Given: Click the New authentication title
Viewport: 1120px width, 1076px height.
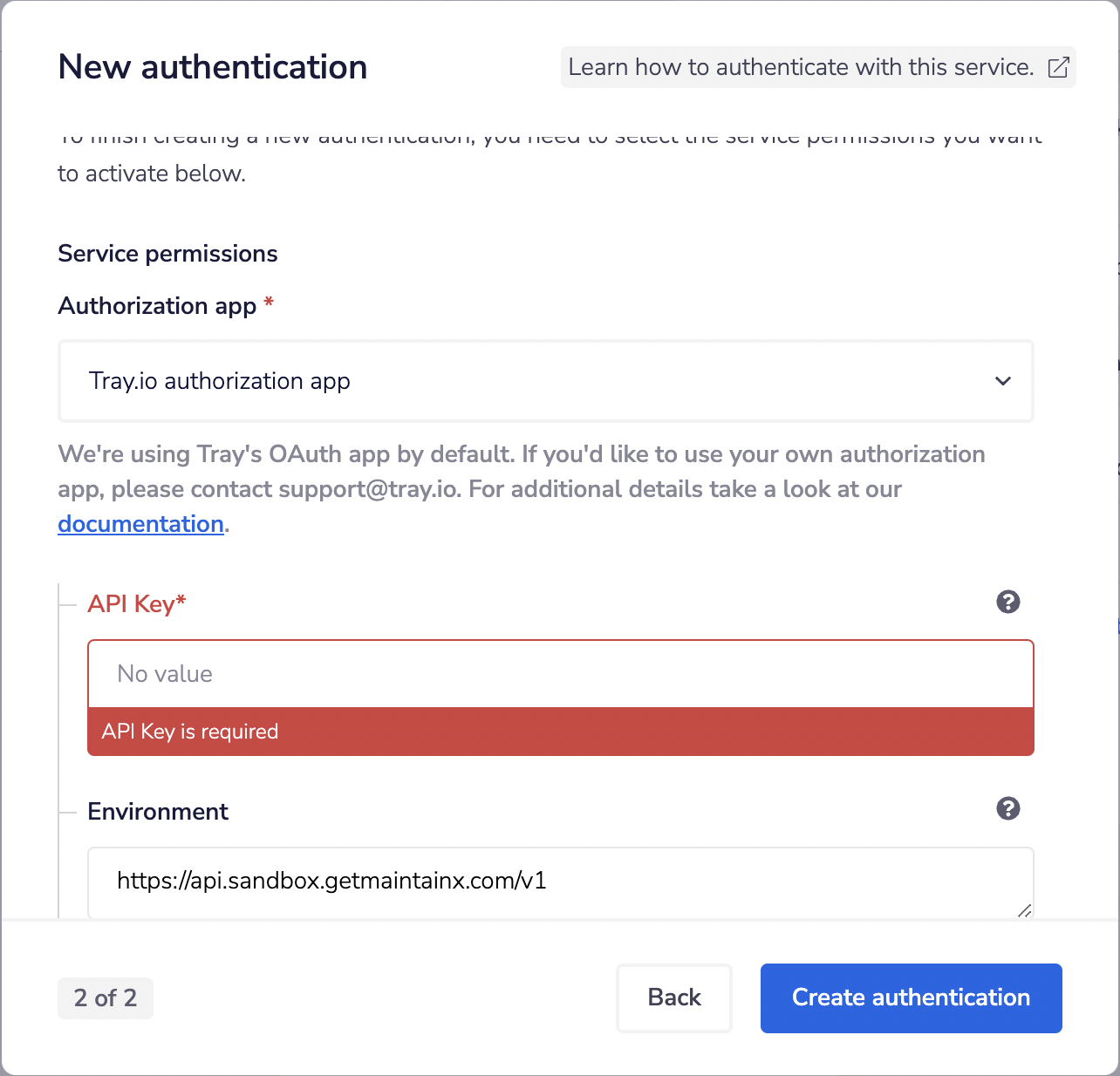Looking at the screenshot, I should click(212, 66).
